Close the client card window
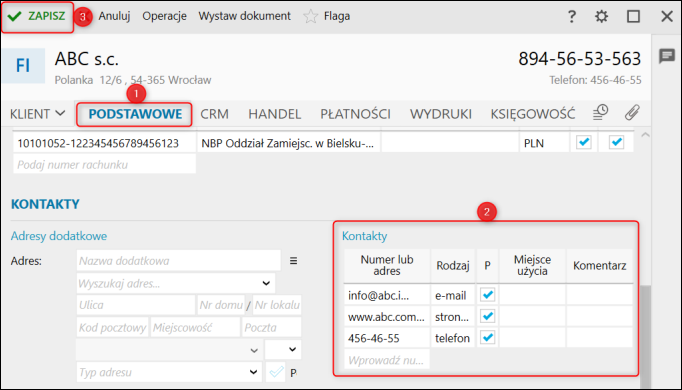The height and width of the screenshot is (390, 682). click(x=667, y=17)
